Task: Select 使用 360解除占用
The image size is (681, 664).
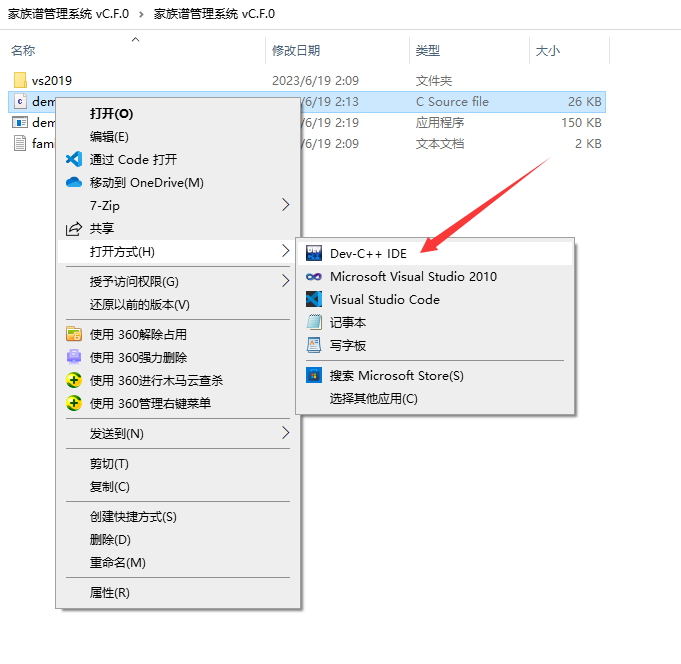Action: point(178,334)
